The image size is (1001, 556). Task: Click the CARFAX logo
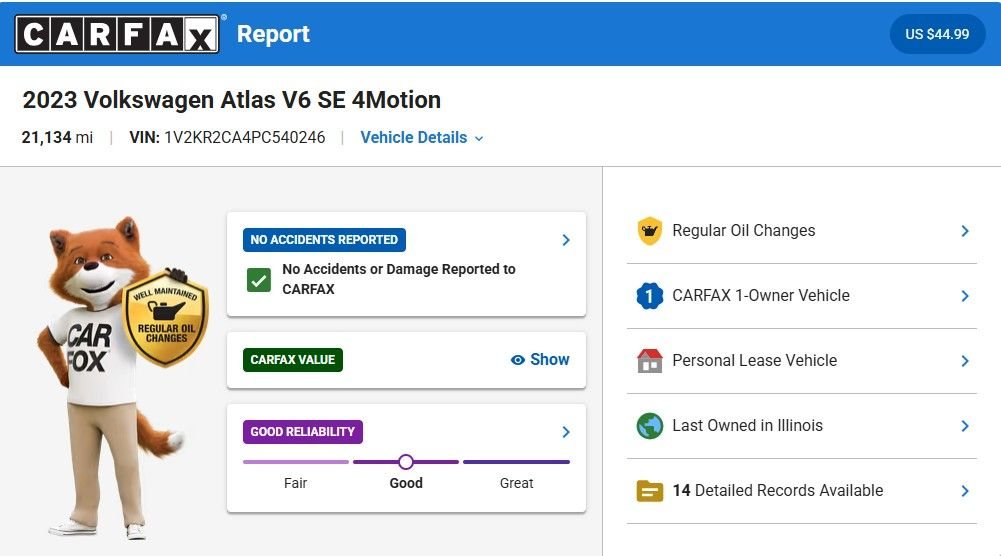coord(117,34)
